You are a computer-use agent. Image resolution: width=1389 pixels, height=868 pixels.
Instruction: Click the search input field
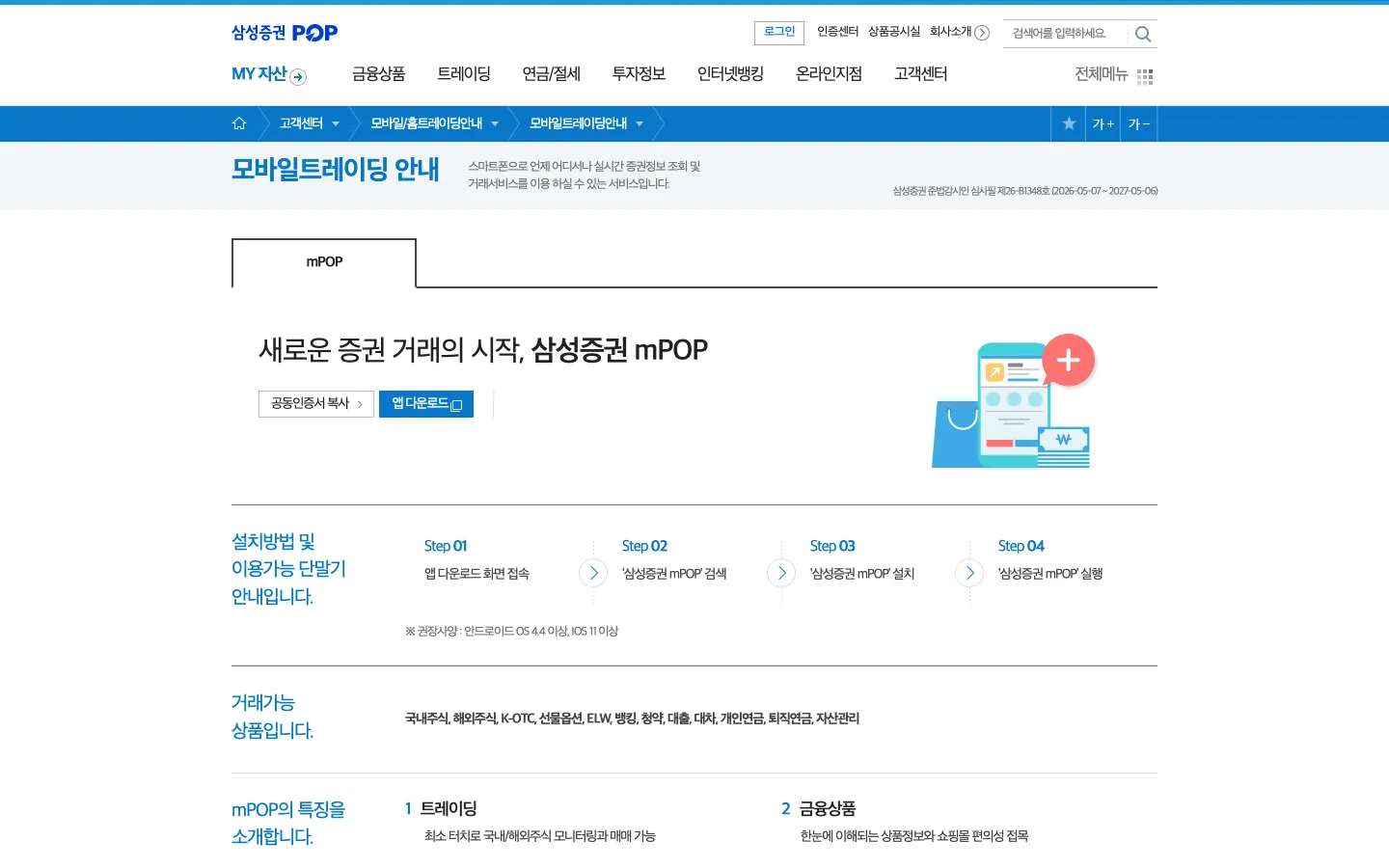pos(1065,34)
